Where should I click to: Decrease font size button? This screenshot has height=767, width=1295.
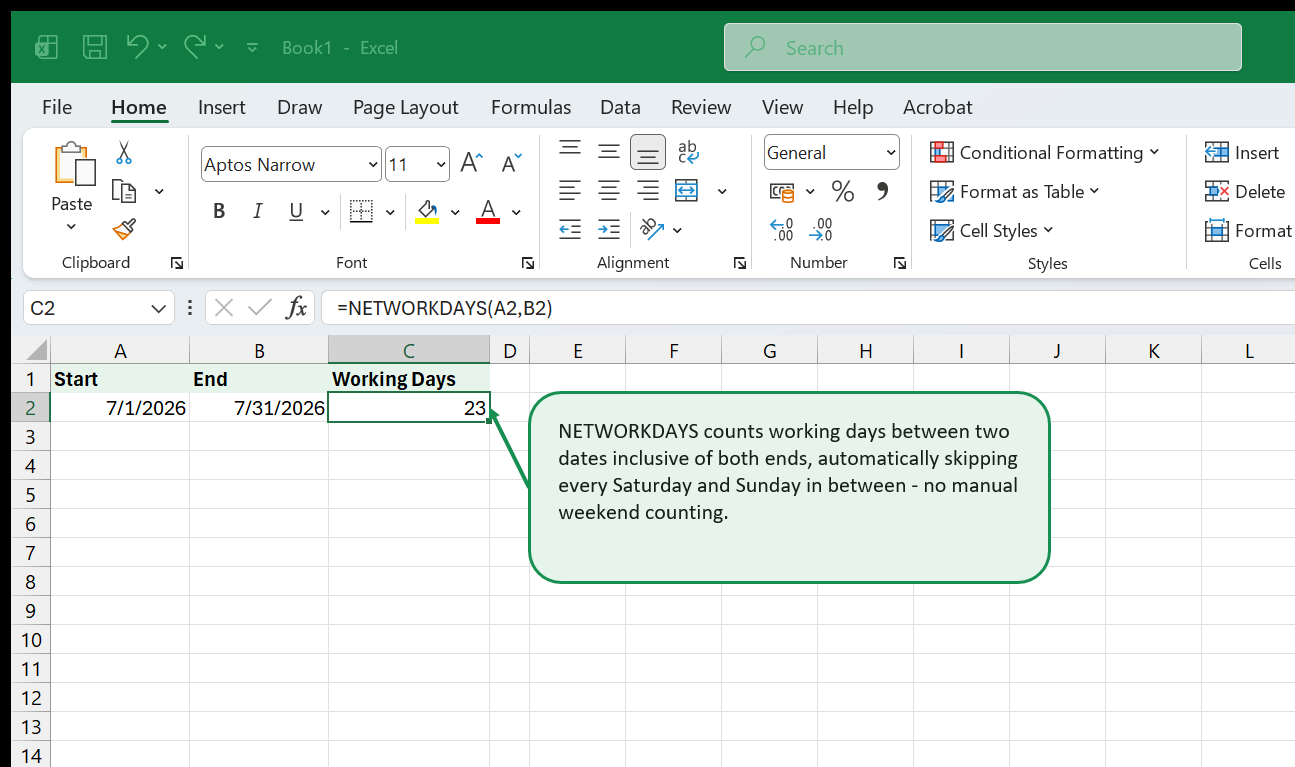point(511,164)
